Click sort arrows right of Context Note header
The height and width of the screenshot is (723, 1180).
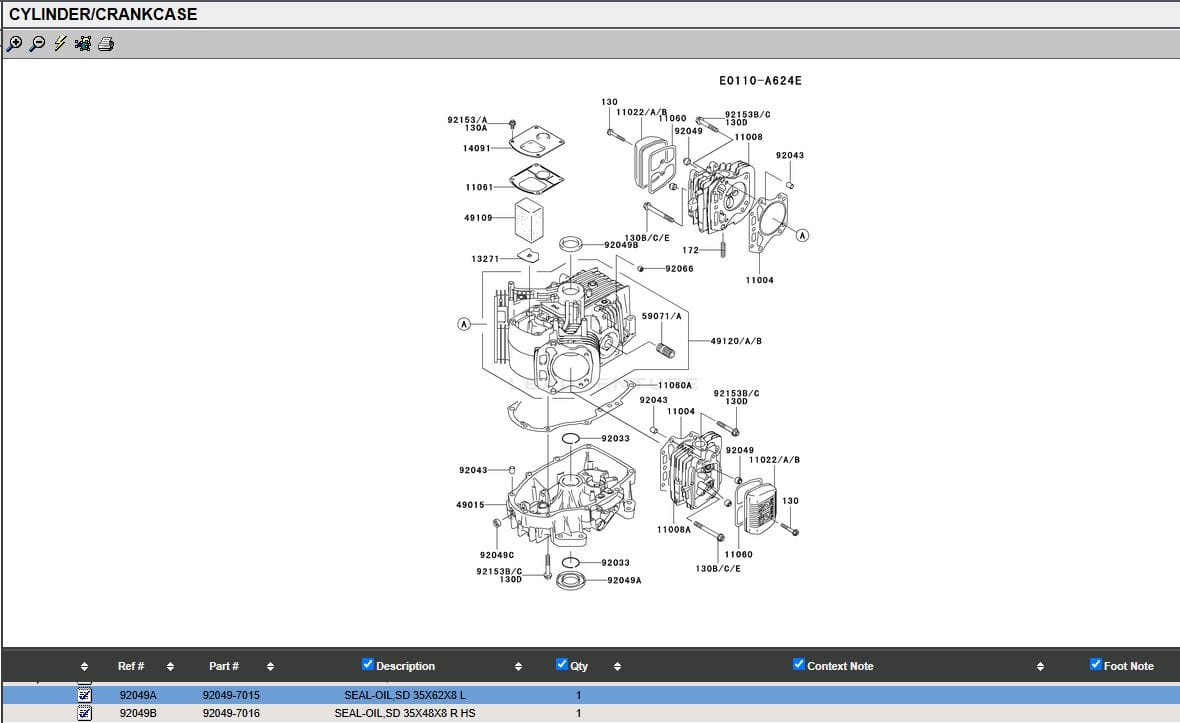point(1040,667)
